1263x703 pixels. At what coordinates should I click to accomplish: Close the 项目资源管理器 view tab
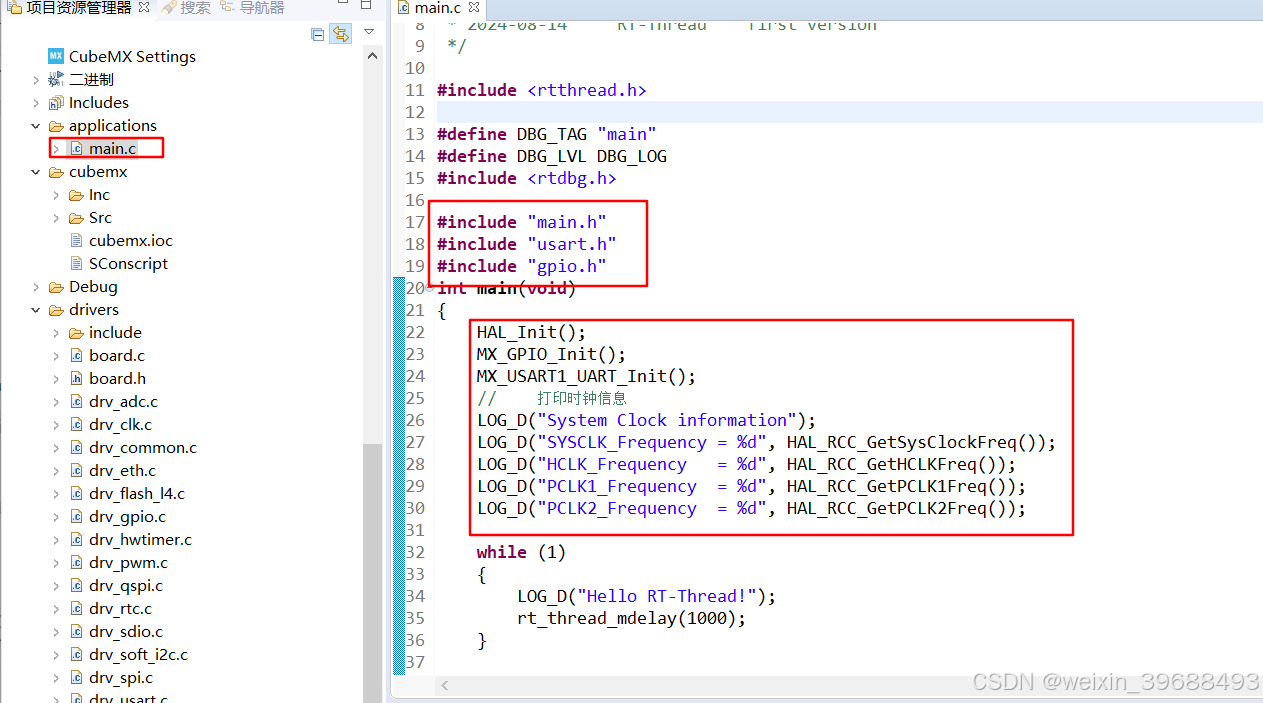tap(144, 8)
